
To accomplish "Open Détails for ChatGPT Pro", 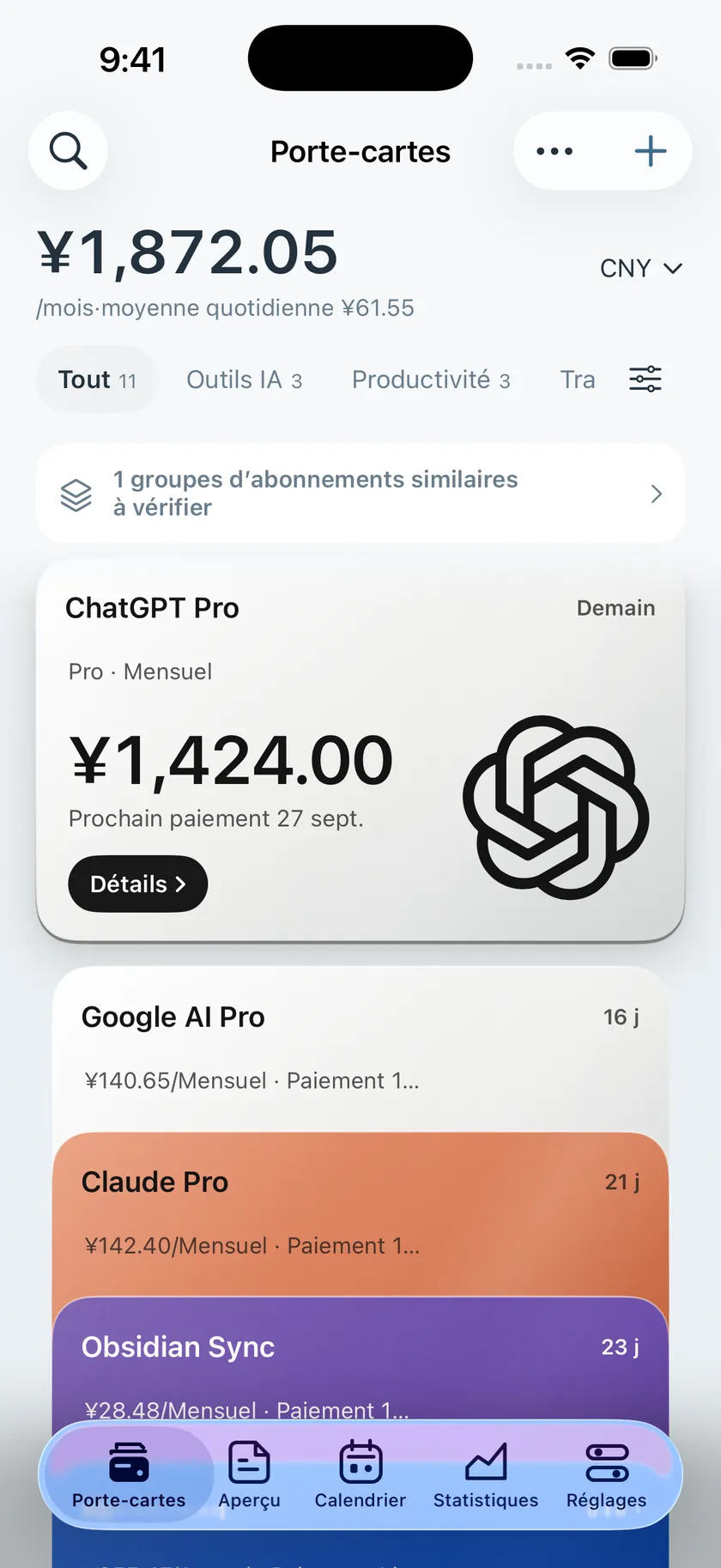I will tap(138, 884).
